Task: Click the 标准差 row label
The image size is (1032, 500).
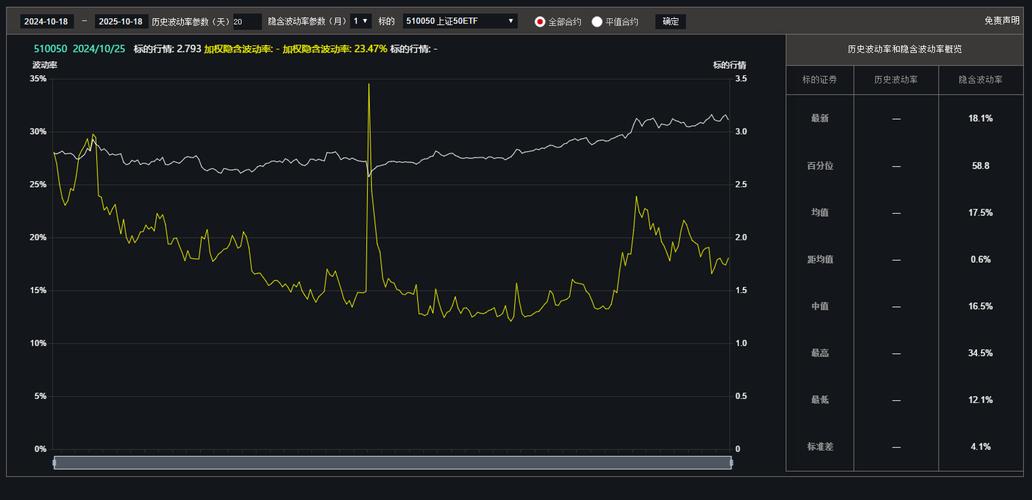Action: 819,447
